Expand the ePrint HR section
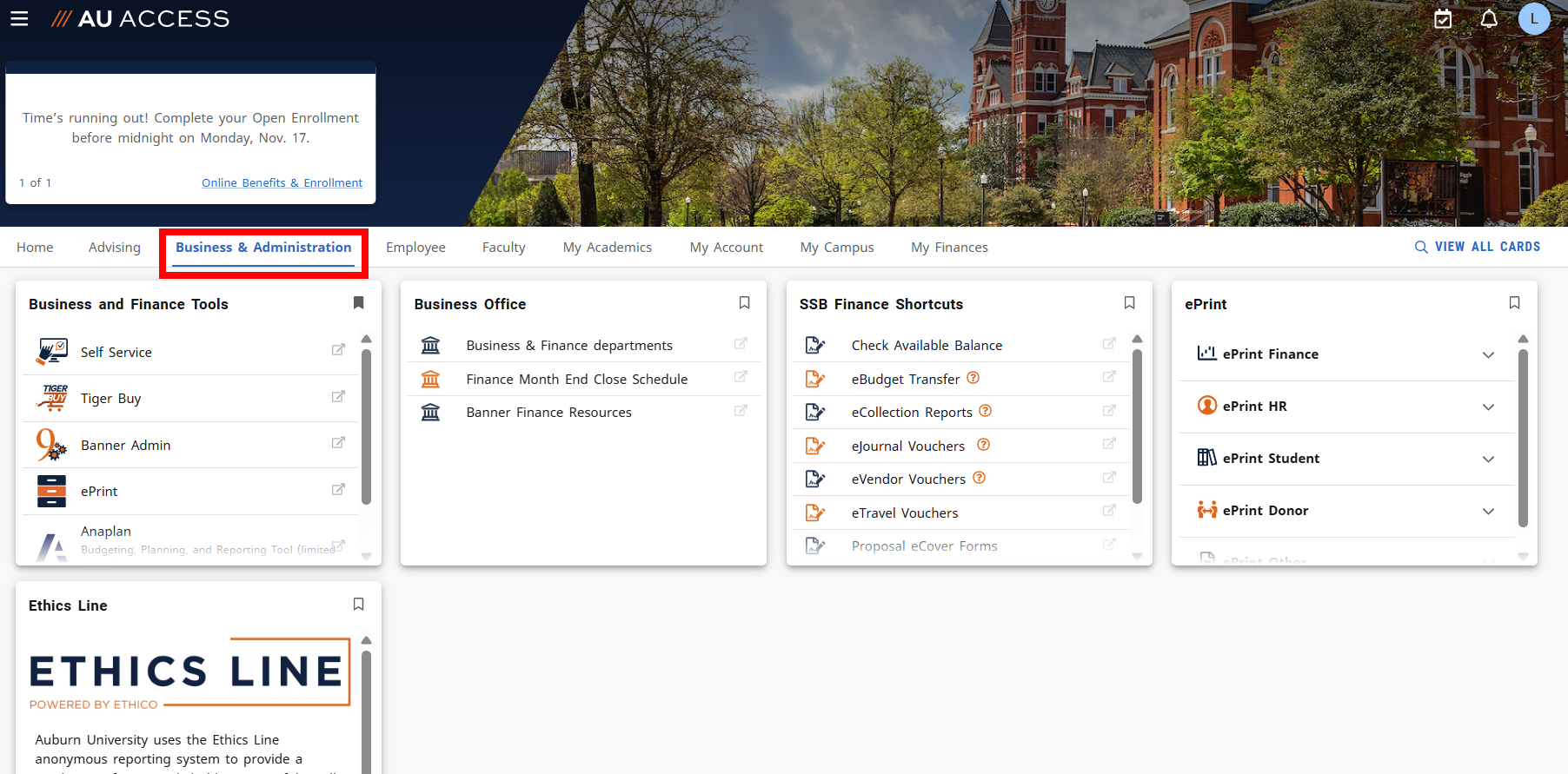Screen dimensions: 1568x774 click(x=1488, y=407)
